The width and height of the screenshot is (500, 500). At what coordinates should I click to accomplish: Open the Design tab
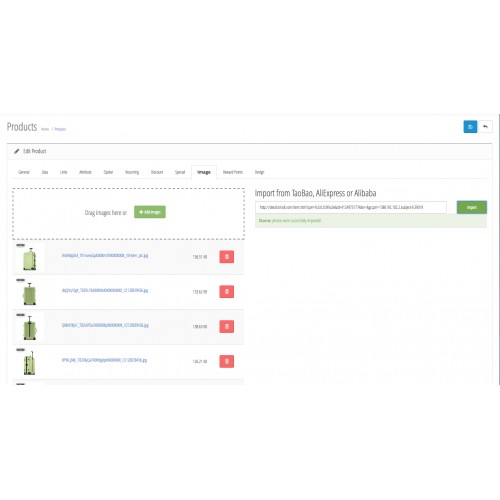pyautogui.click(x=259, y=172)
